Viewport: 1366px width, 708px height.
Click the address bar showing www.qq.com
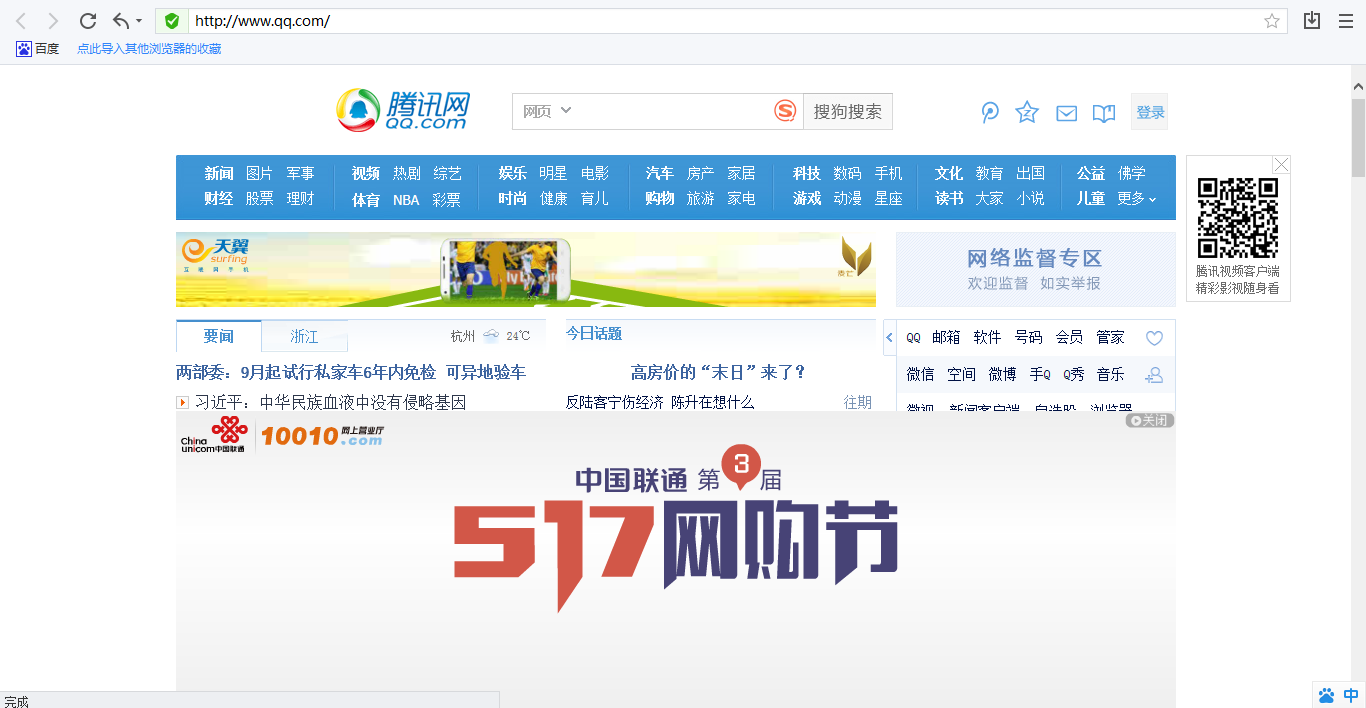720,21
